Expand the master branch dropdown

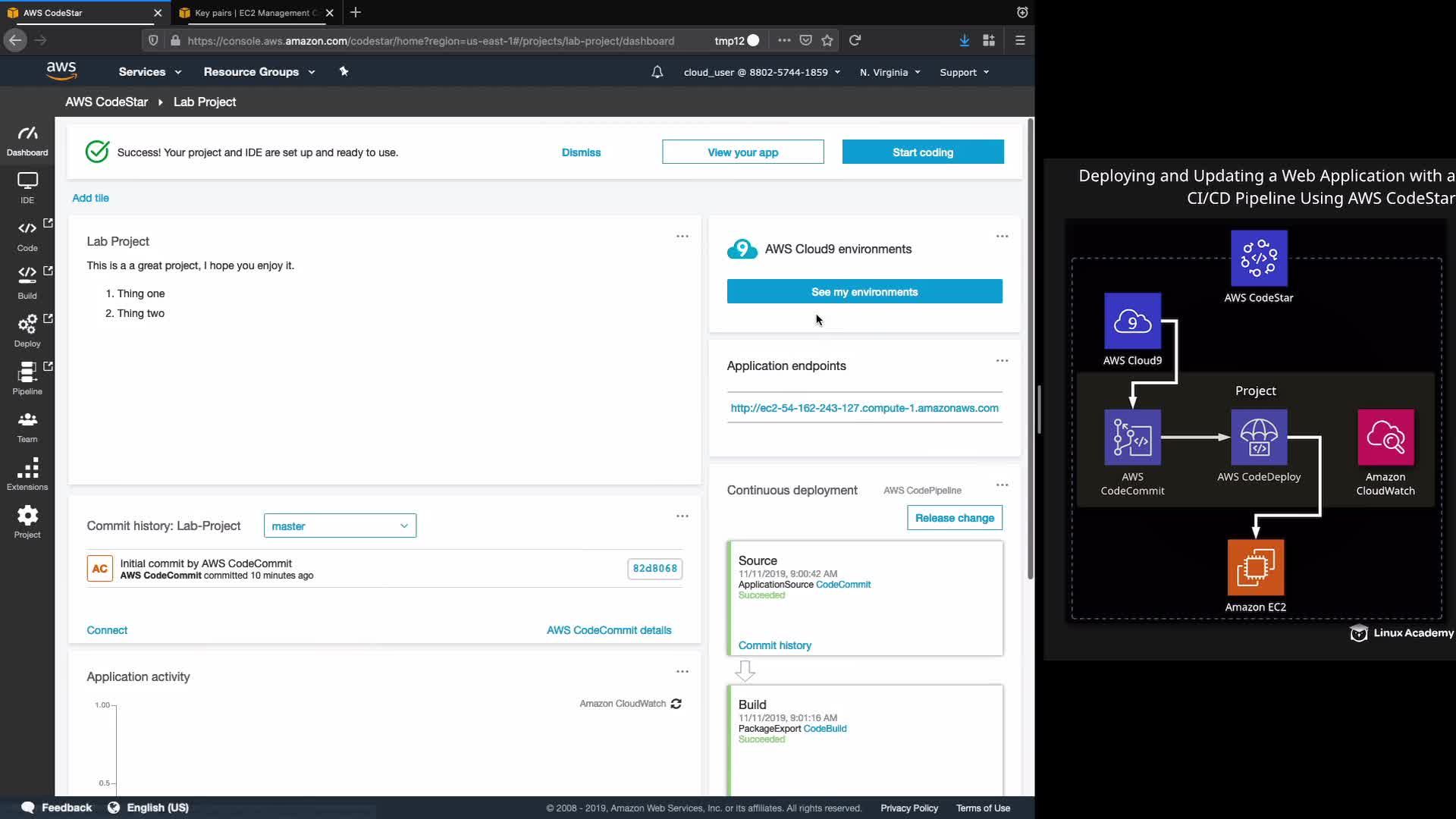coord(340,526)
